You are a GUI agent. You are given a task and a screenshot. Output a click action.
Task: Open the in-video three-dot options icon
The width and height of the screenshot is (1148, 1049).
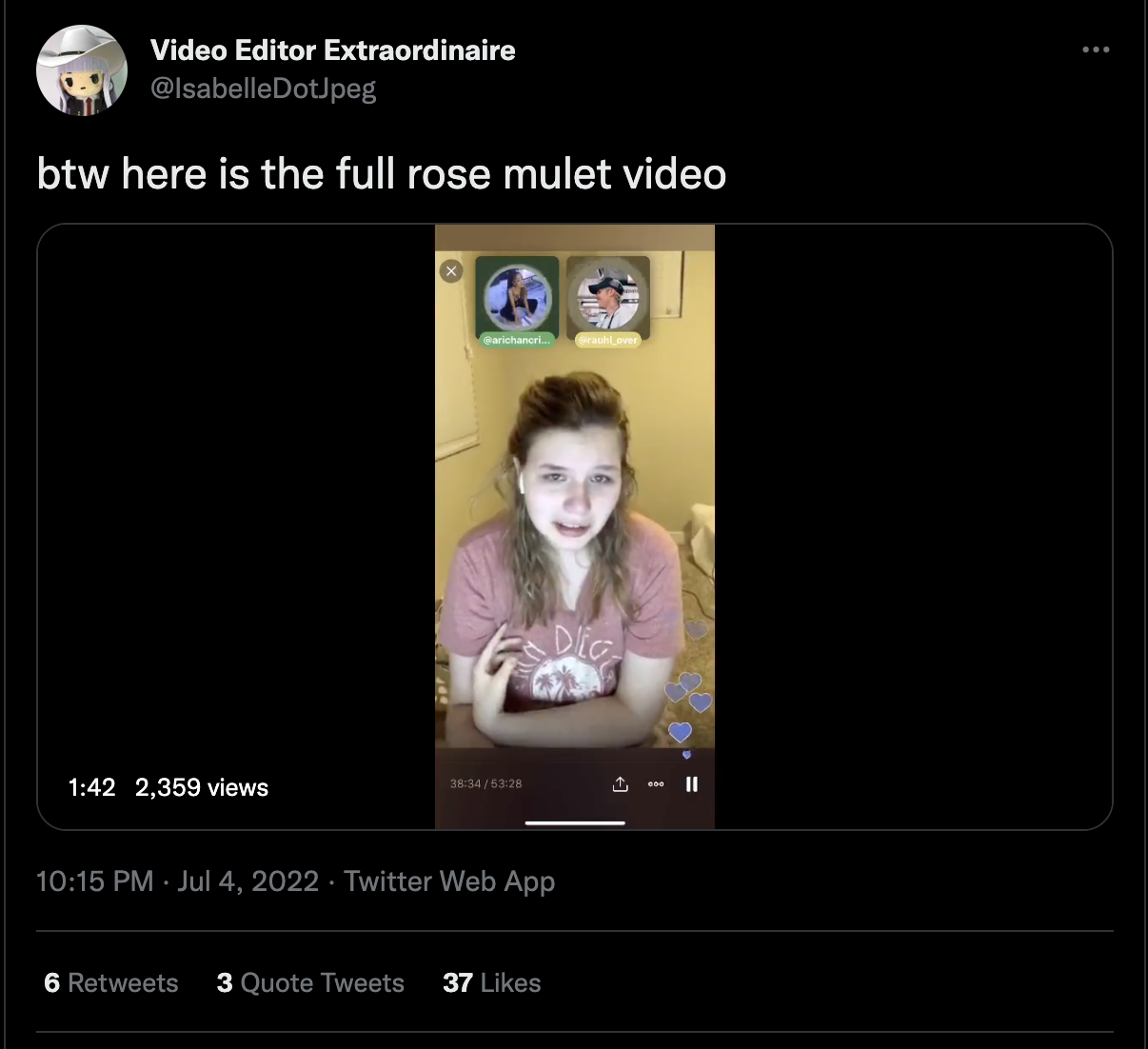[656, 784]
